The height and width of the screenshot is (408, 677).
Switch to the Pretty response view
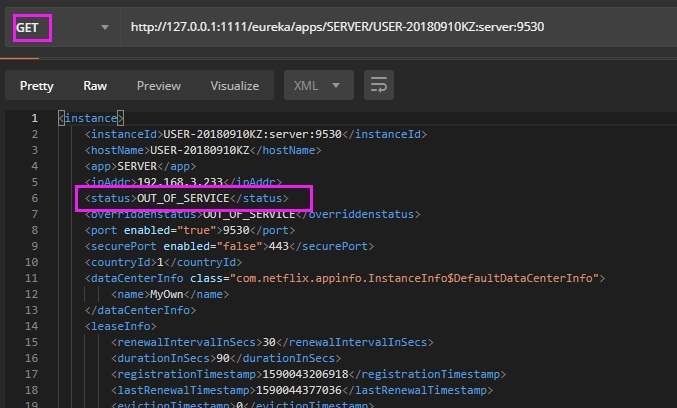click(x=37, y=85)
